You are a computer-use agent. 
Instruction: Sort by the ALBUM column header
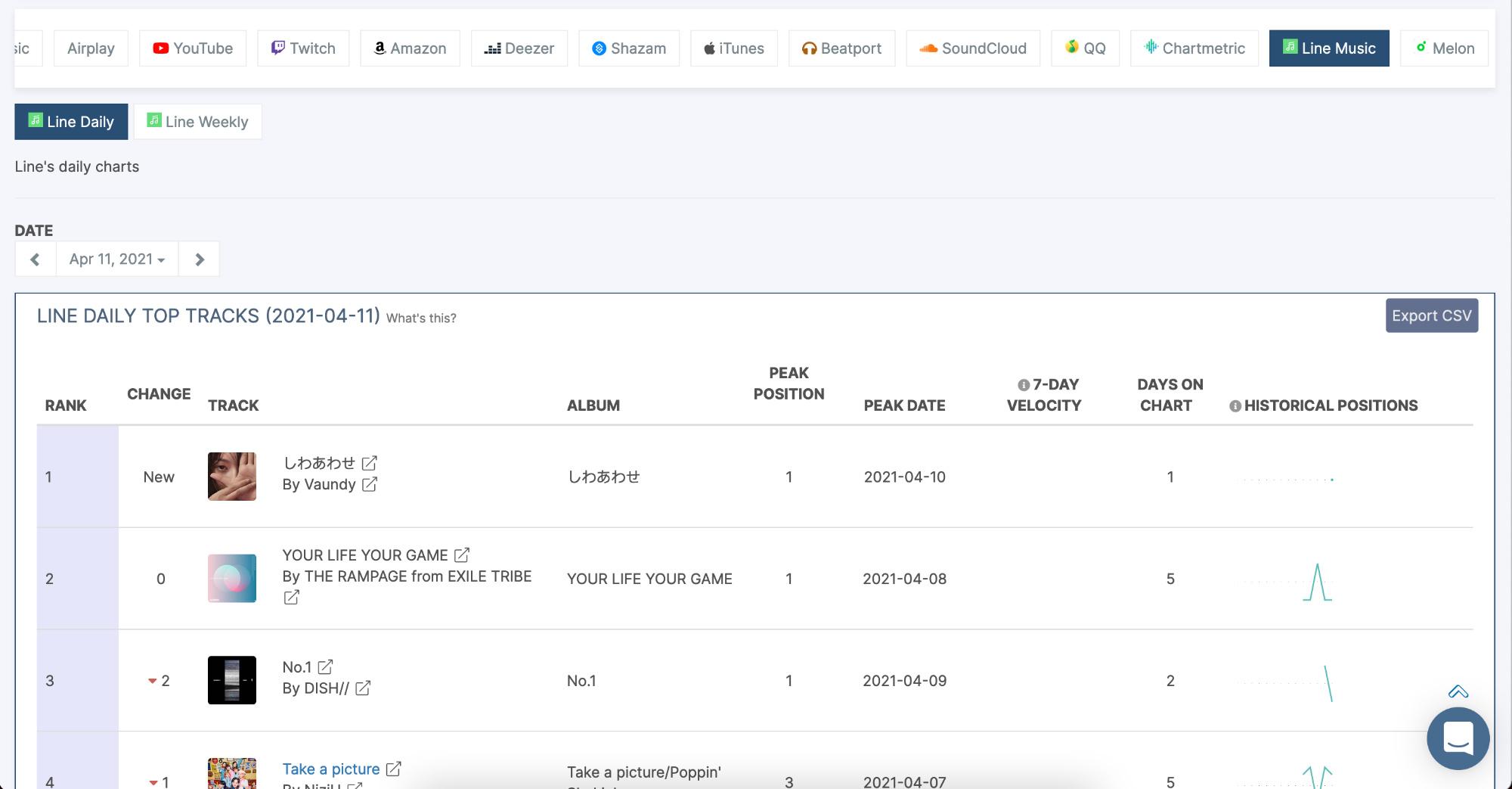click(593, 405)
